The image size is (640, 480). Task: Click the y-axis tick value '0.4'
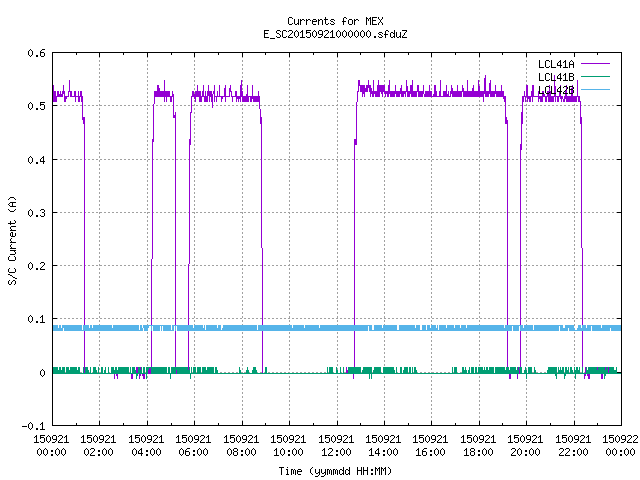(36, 160)
